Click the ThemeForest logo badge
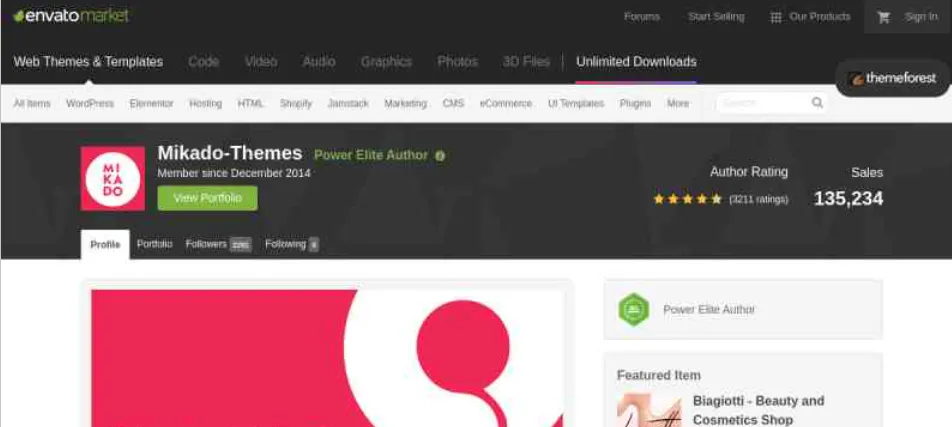The height and width of the screenshot is (427, 952). [x=892, y=78]
